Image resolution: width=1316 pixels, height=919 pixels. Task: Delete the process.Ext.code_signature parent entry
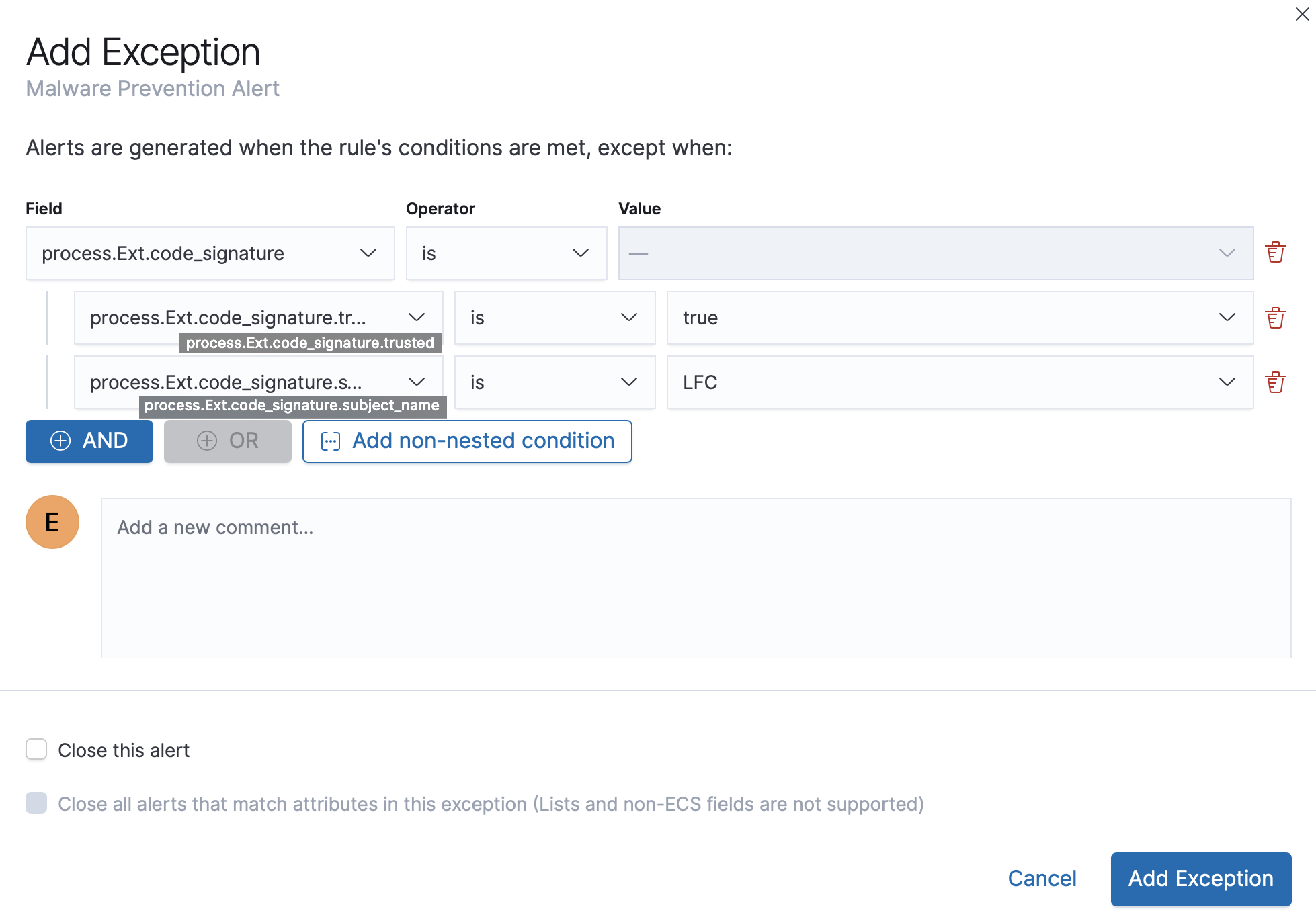(x=1275, y=253)
